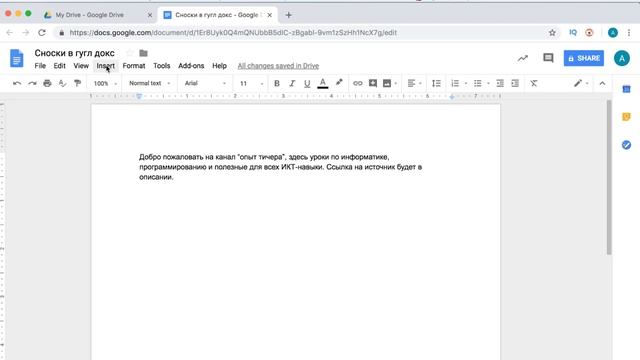Activate the Paint format roller
This screenshot has height=360, width=640.
77,83
